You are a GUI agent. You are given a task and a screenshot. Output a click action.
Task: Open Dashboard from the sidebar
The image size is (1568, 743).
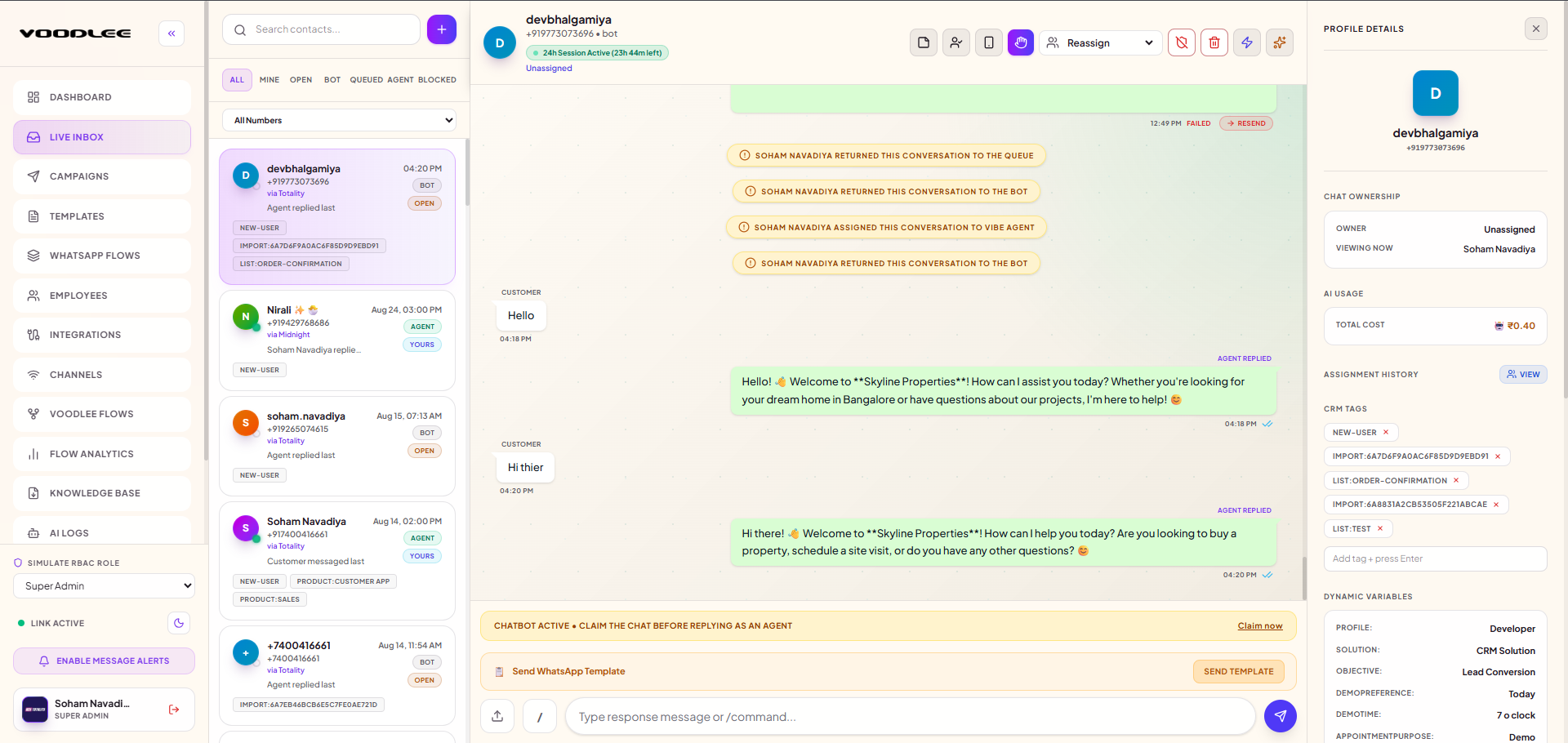coord(102,97)
